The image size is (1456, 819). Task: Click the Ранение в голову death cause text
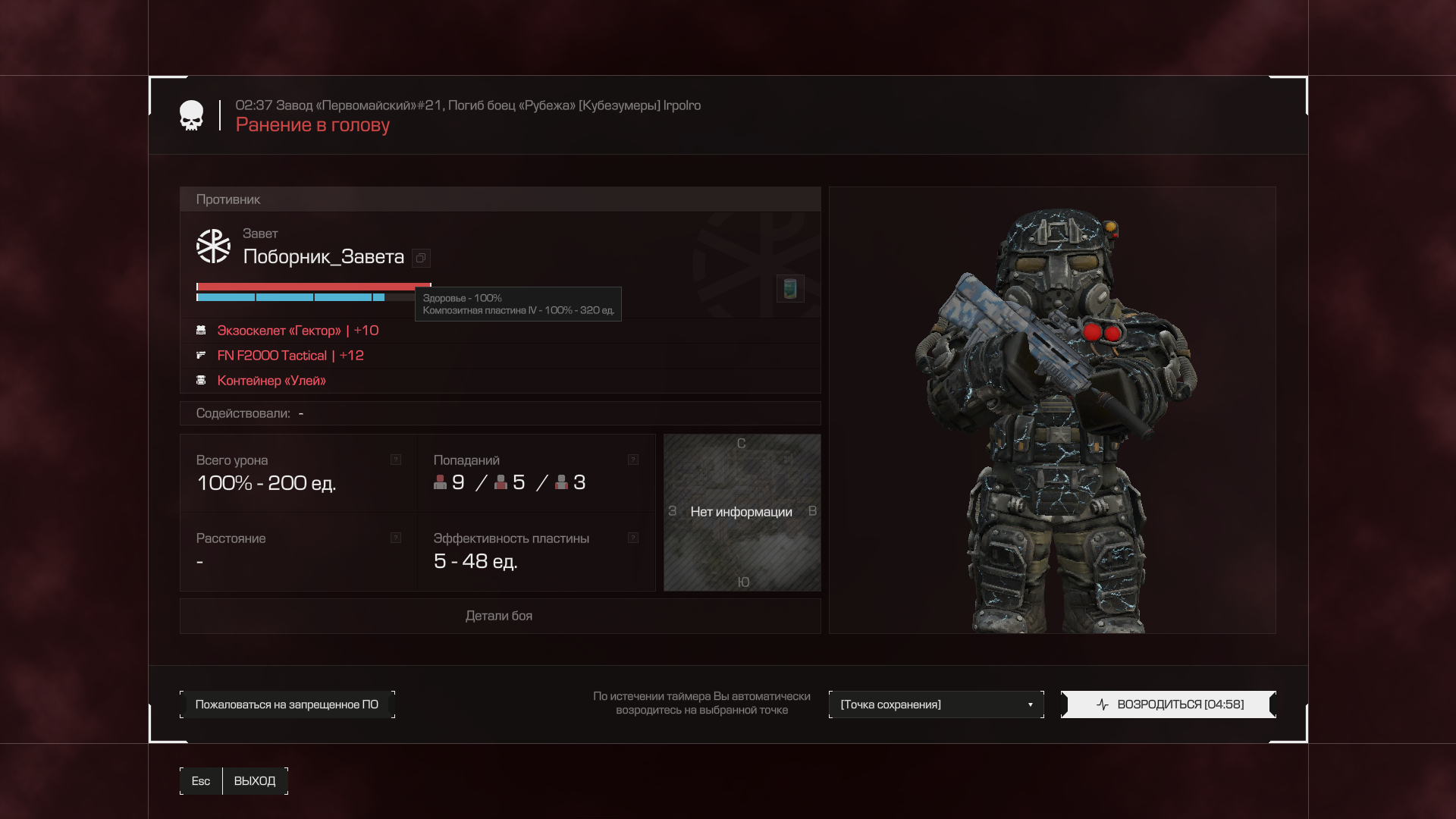(x=312, y=125)
